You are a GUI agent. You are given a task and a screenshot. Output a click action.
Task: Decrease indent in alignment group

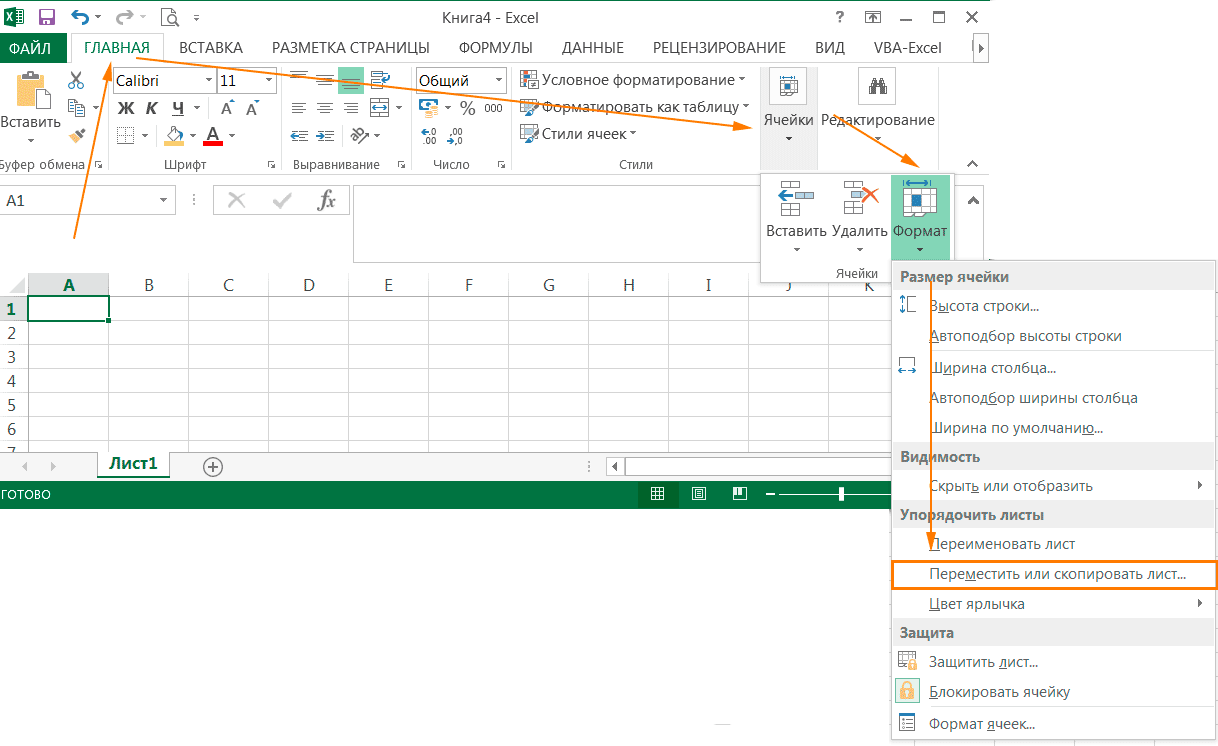pyautogui.click(x=298, y=135)
